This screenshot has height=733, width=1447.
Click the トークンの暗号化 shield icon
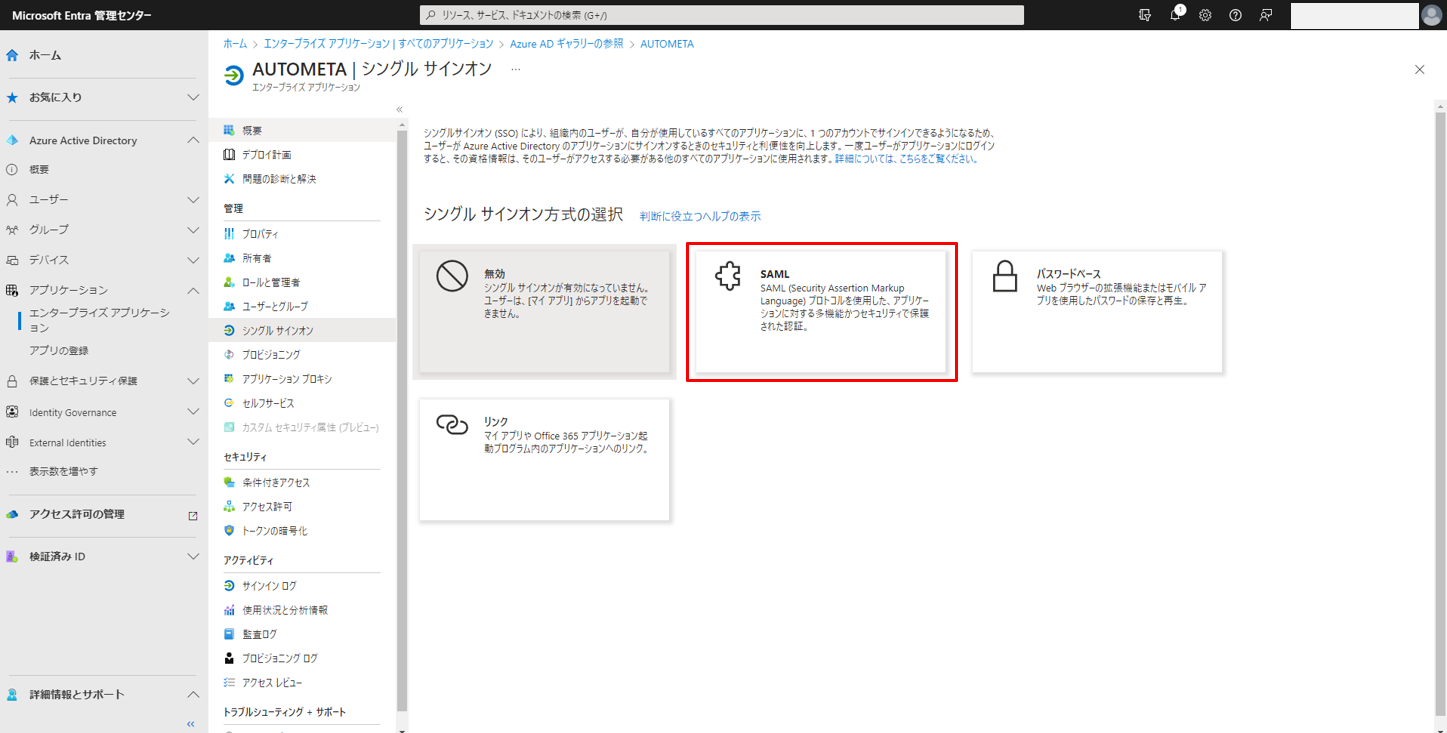click(x=230, y=530)
